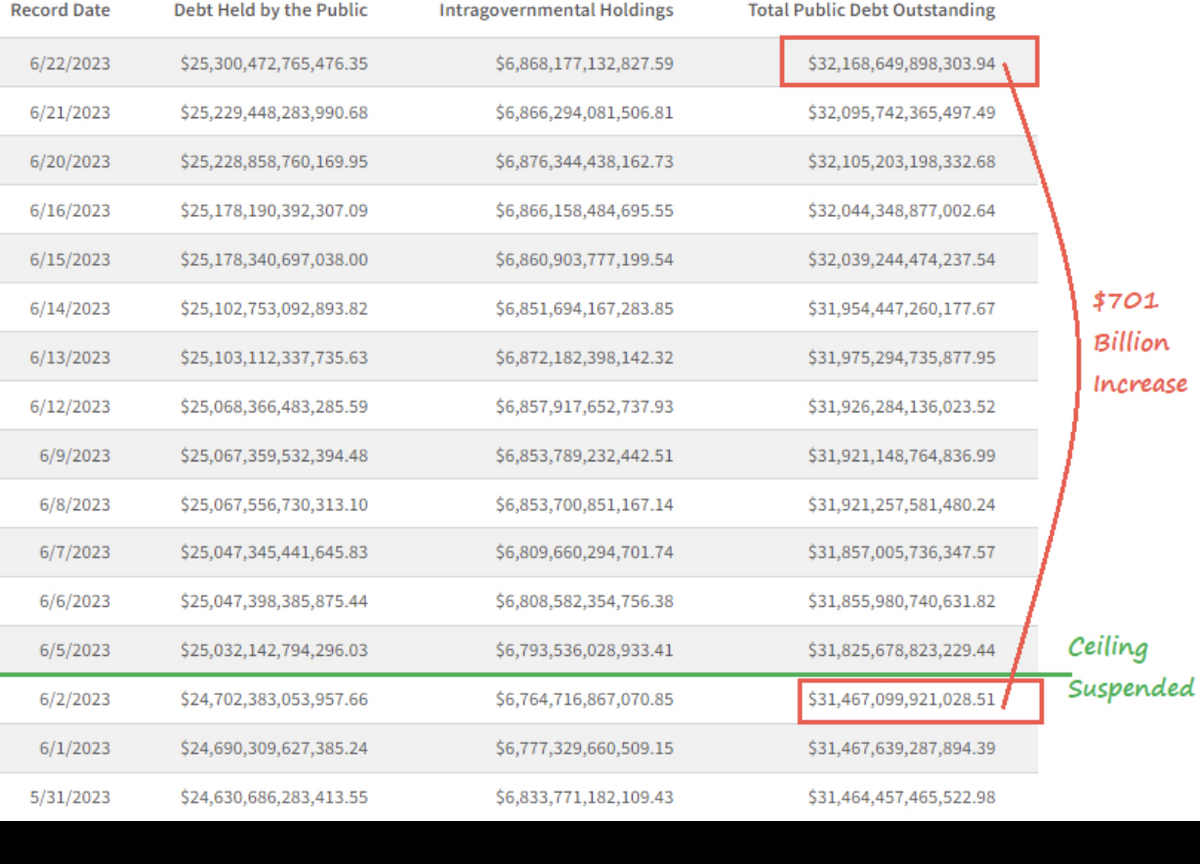This screenshot has width=1200, height=864.
Task: Click the Total Public Debt Outstanding header
Action: click(x=871, y=11)
